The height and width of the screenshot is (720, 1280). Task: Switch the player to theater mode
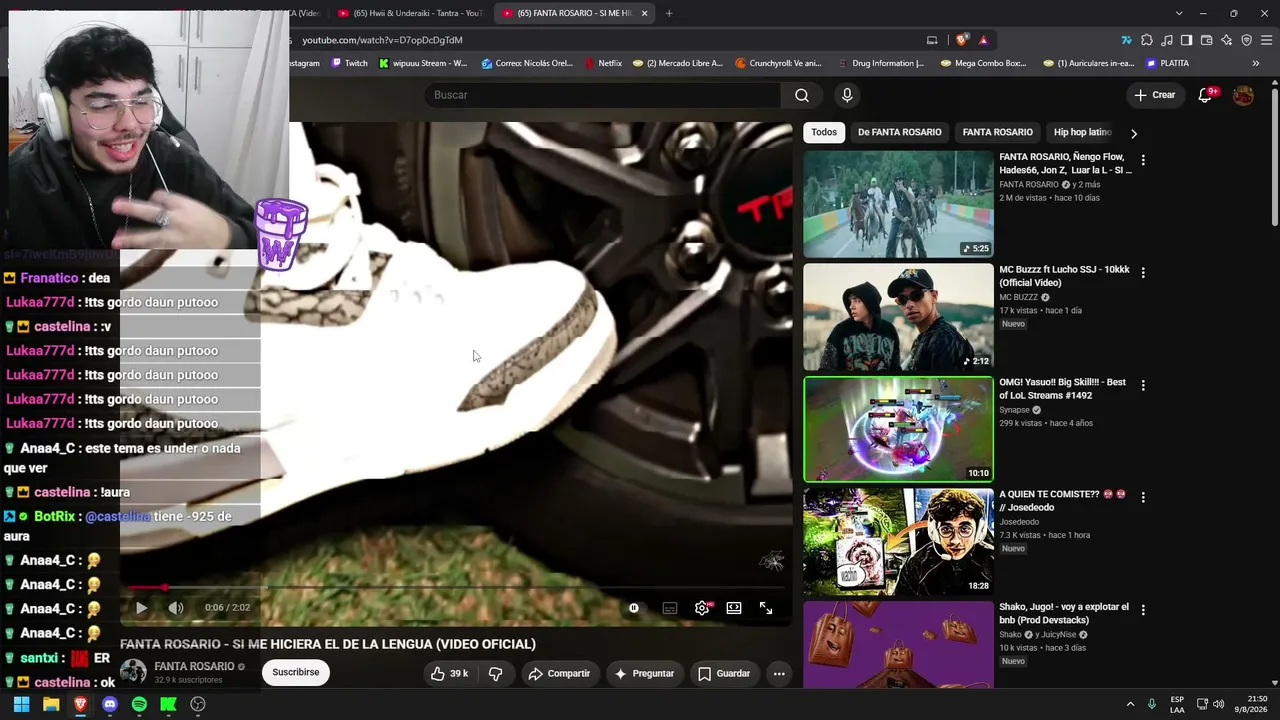734,608
